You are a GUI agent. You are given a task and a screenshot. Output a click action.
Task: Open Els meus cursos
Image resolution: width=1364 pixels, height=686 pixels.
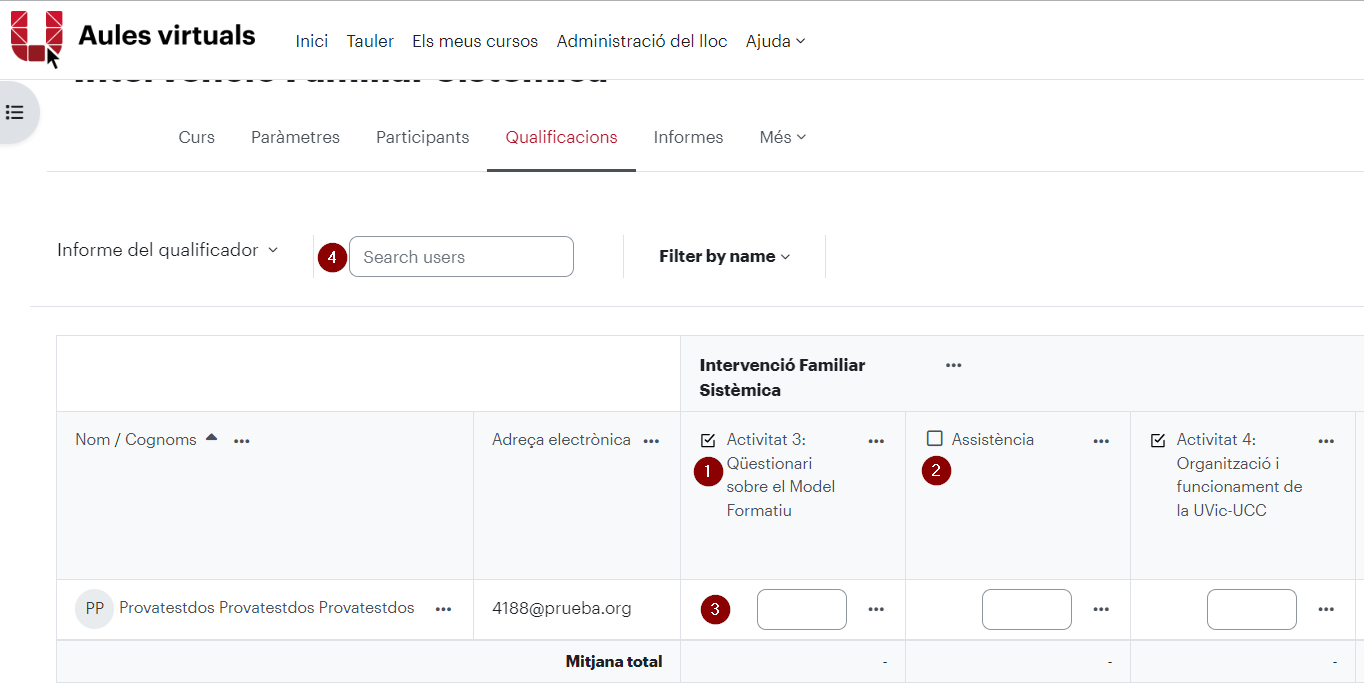coord(475,41)
